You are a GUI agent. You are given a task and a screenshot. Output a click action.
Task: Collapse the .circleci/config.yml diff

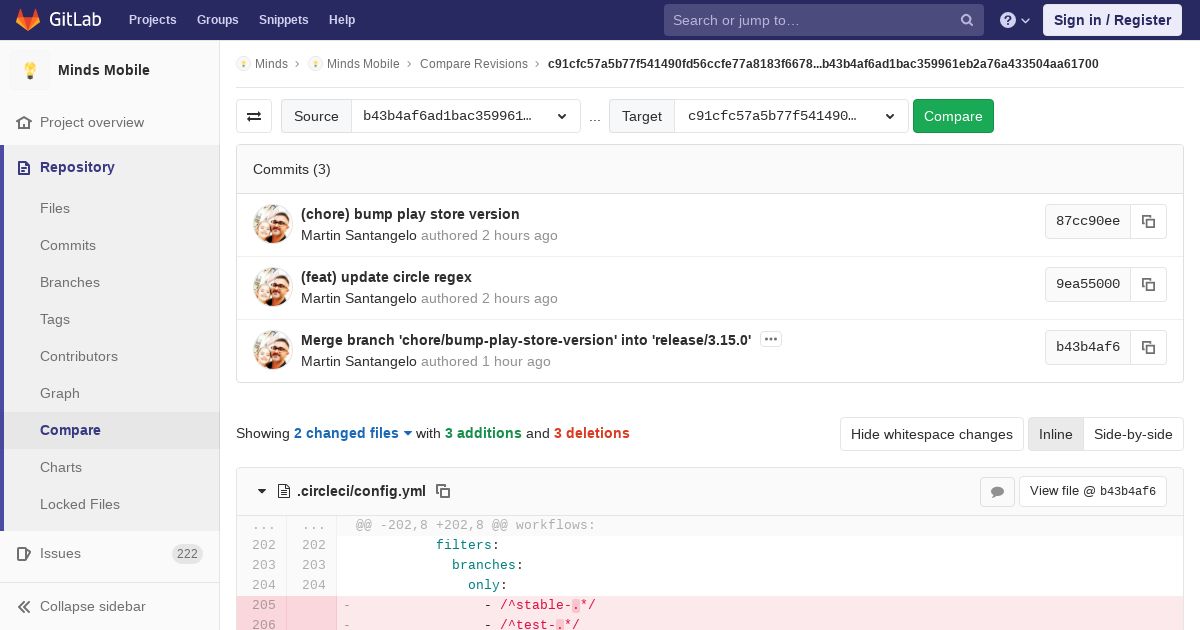coord(262,491)
